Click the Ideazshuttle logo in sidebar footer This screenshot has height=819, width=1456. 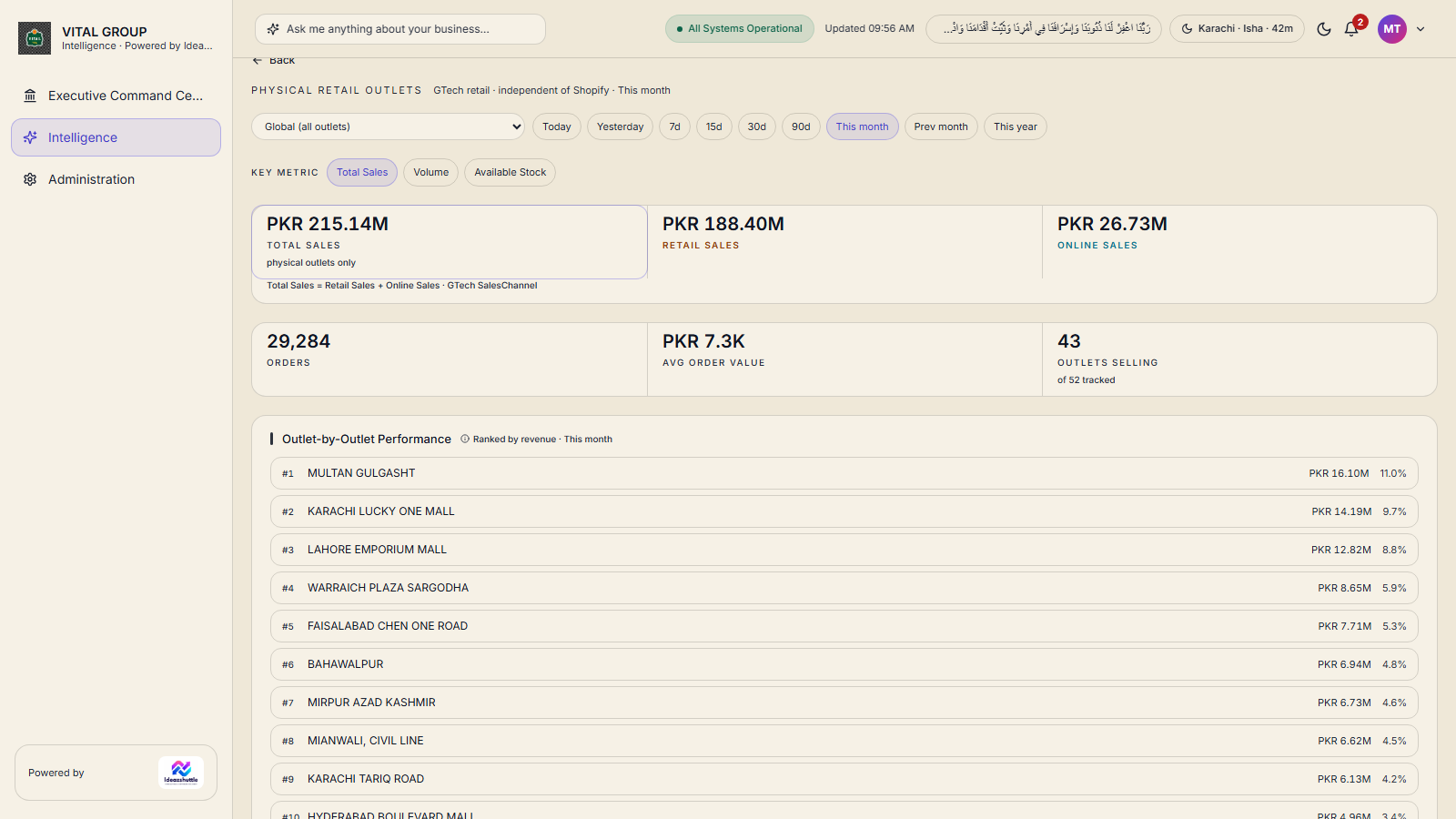181,773
